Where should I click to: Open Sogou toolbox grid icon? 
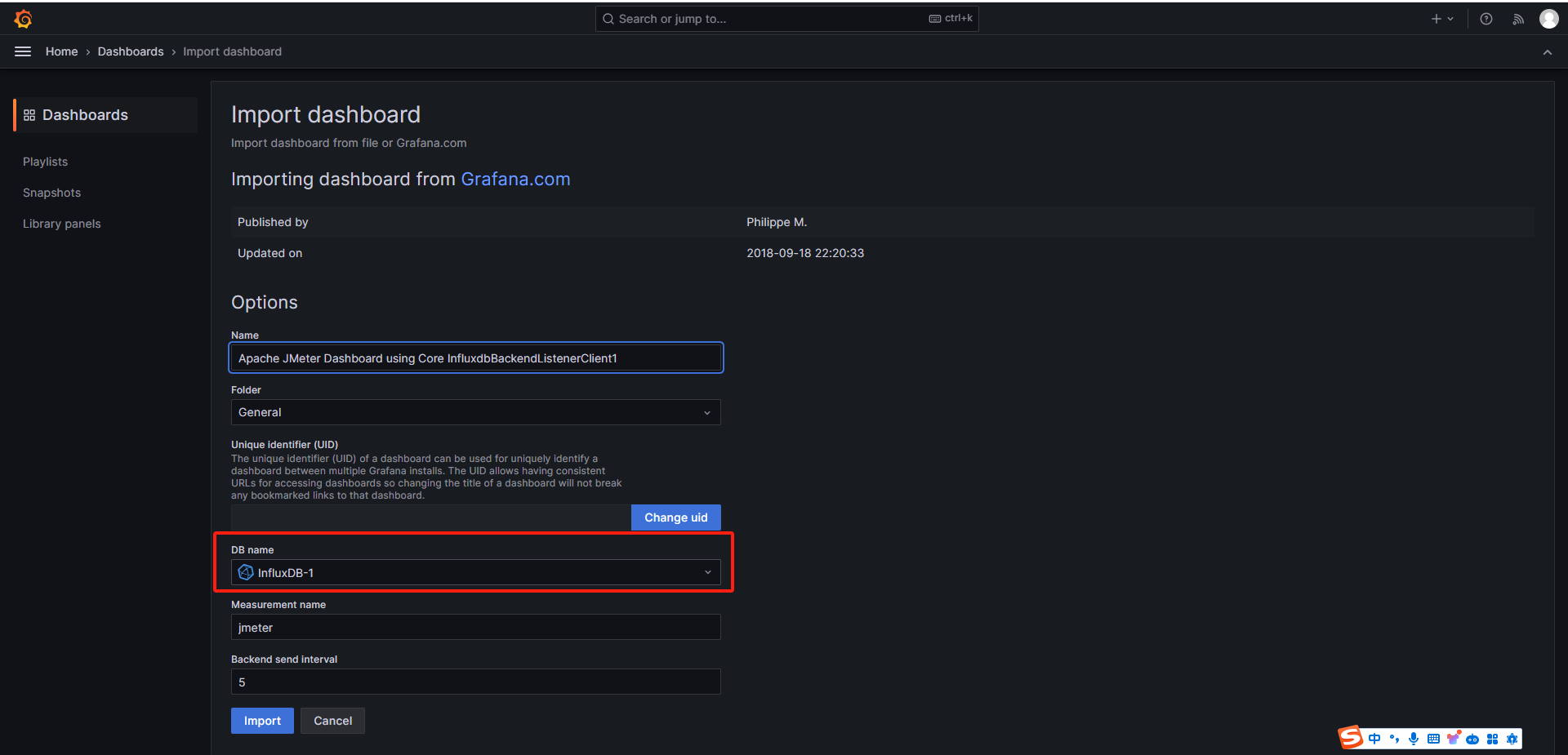(x=1492, y=739)
